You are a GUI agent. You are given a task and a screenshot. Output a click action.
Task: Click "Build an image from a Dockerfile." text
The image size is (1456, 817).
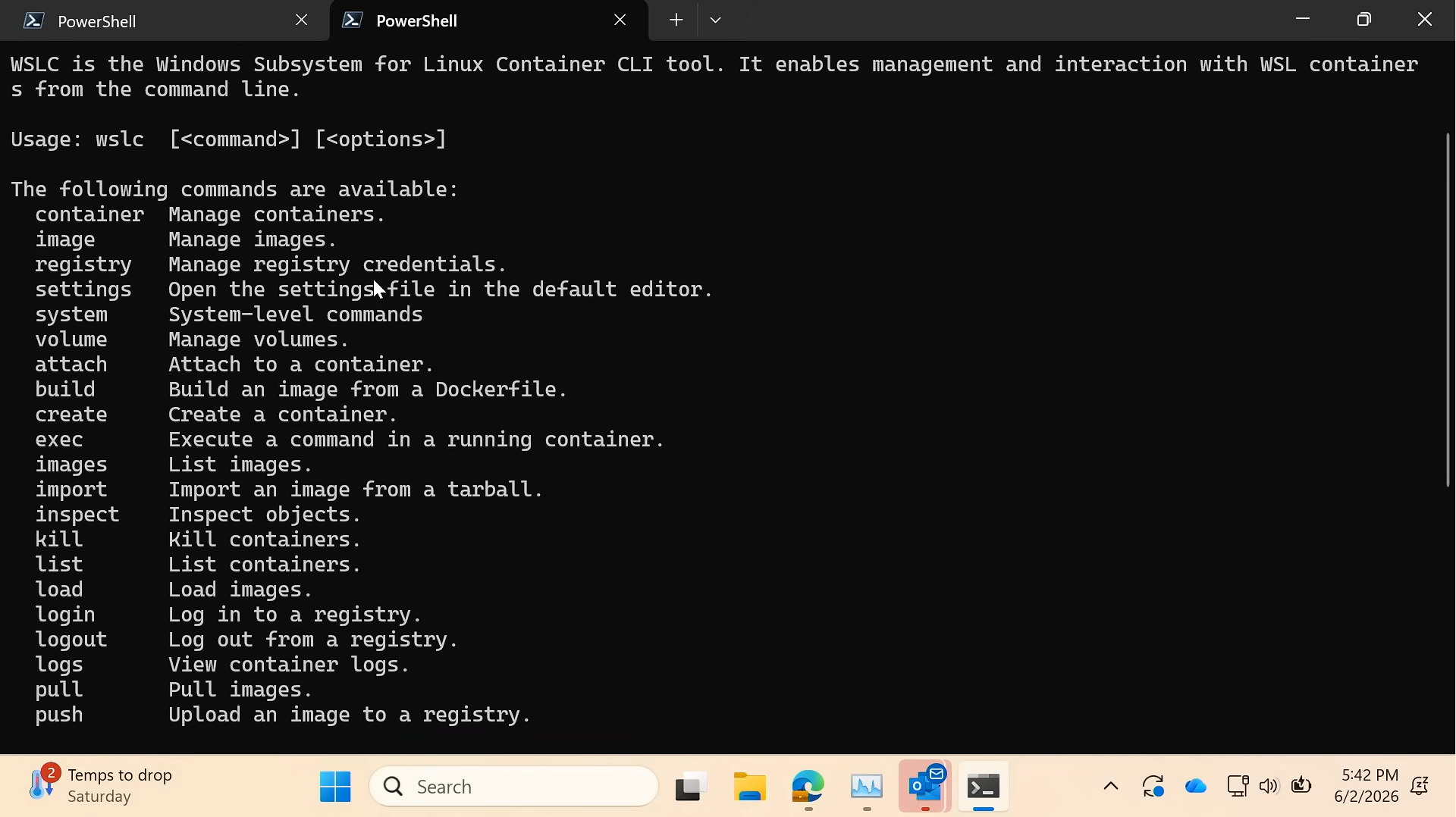pos(368,390)
